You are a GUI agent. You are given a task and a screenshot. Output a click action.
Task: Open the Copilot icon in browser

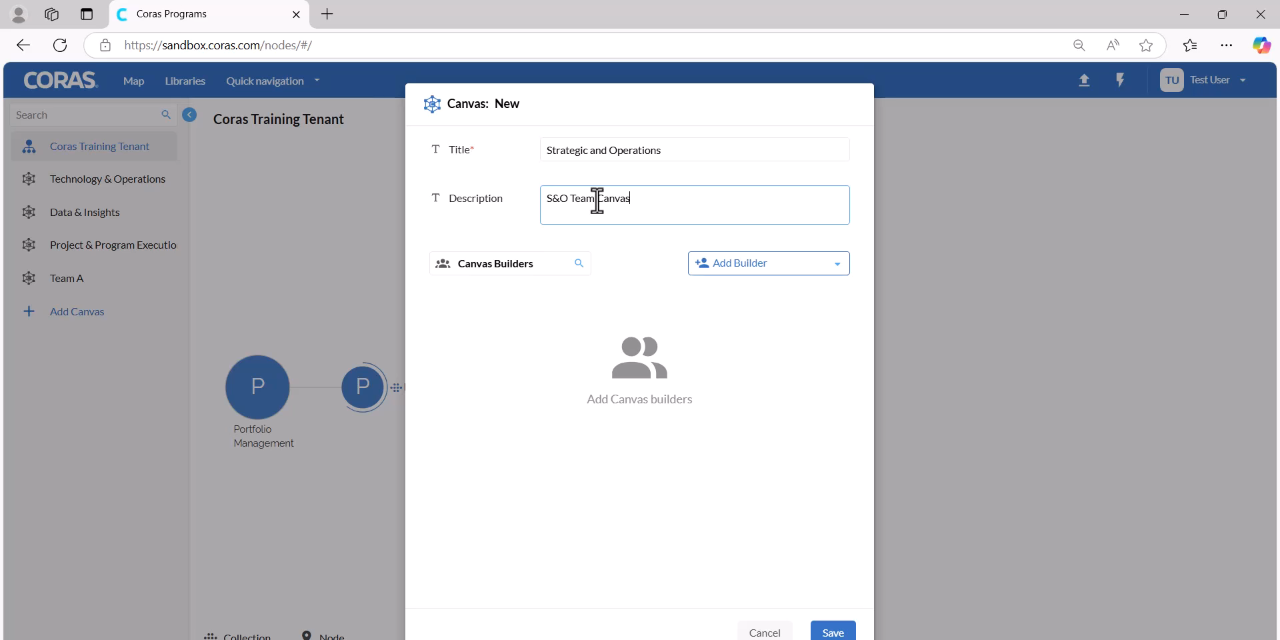(1262, 45)
